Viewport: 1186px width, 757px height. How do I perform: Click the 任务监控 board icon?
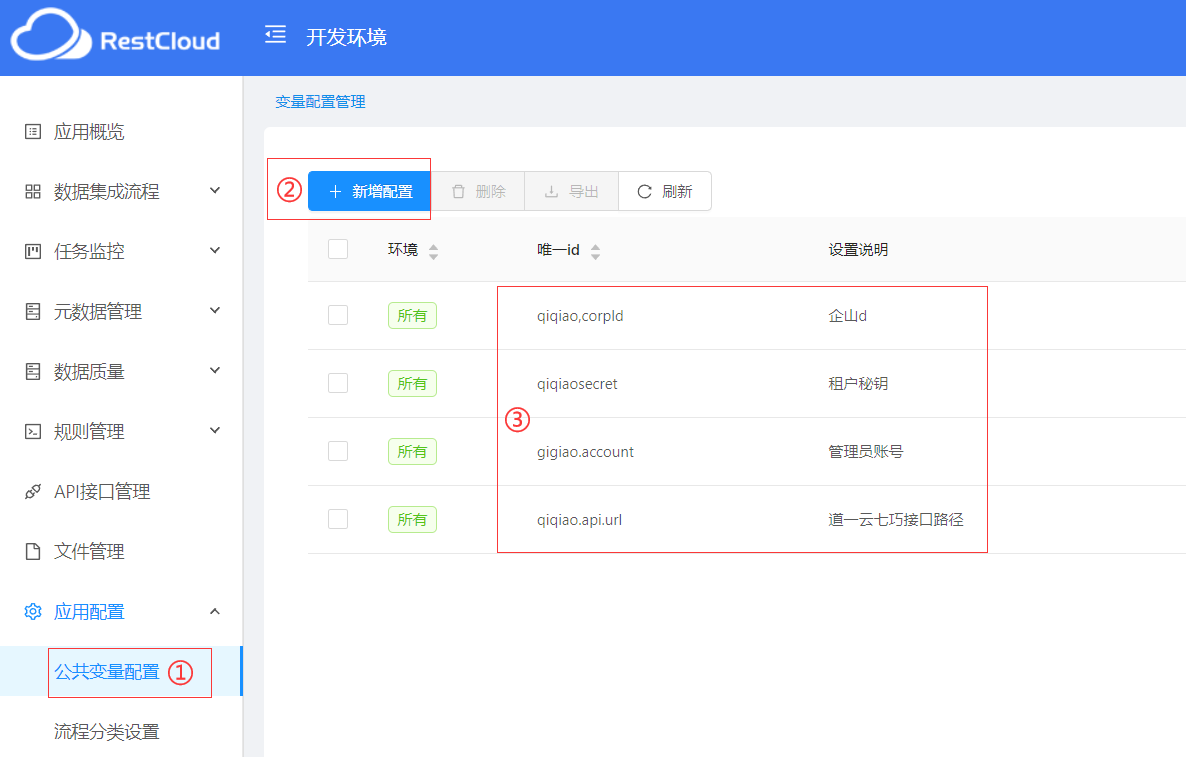click(x=33, y=252)
